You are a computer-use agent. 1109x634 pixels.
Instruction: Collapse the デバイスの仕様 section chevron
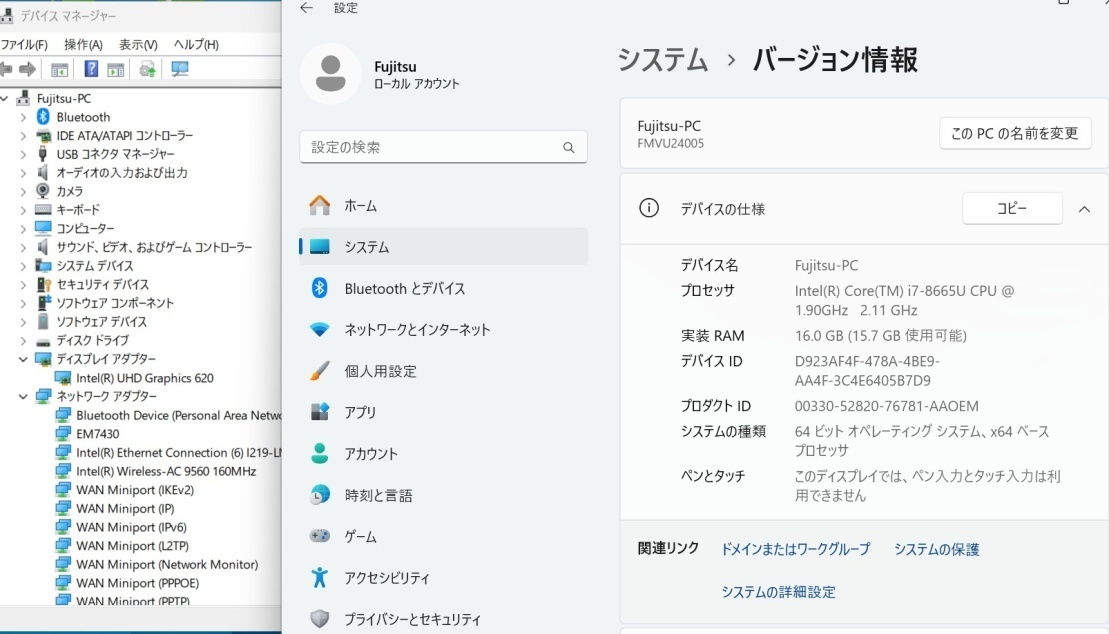(1084, 209)
